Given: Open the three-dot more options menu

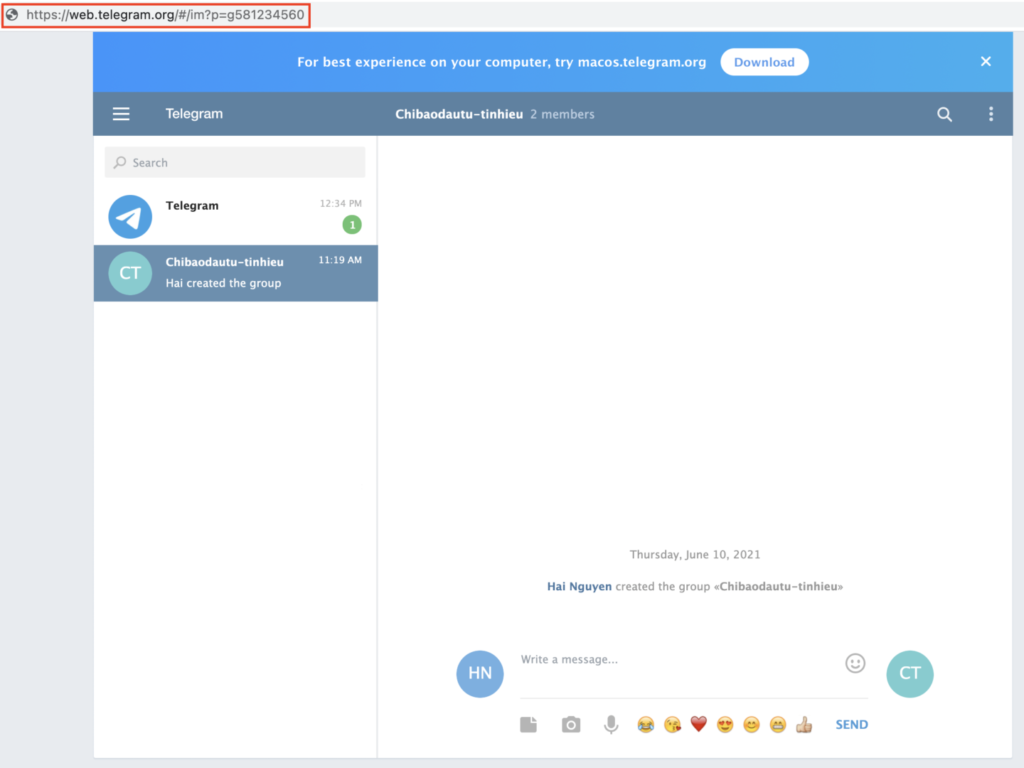Looking at the screenshot, I should click(991, 114).
